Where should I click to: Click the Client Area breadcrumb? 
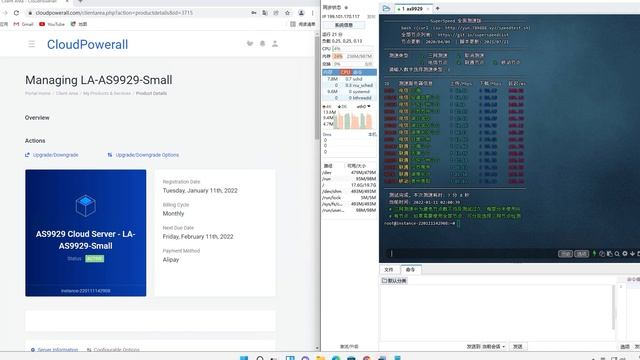tap(67, 93)
